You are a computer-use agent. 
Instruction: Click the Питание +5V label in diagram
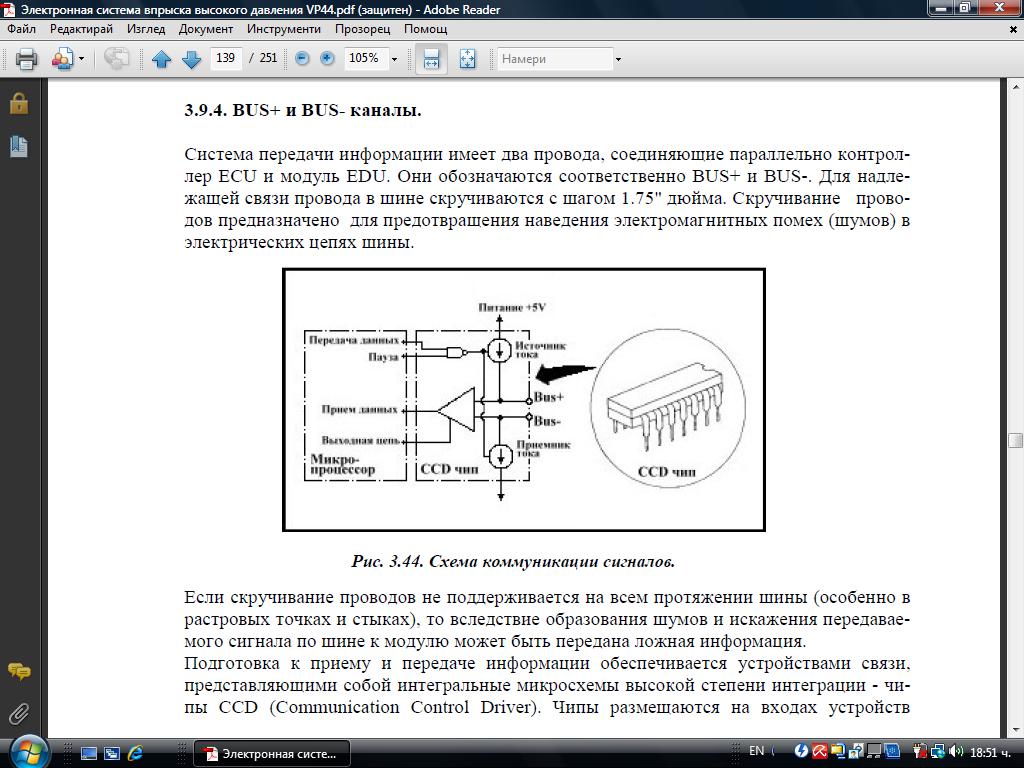tap(512, 307)
